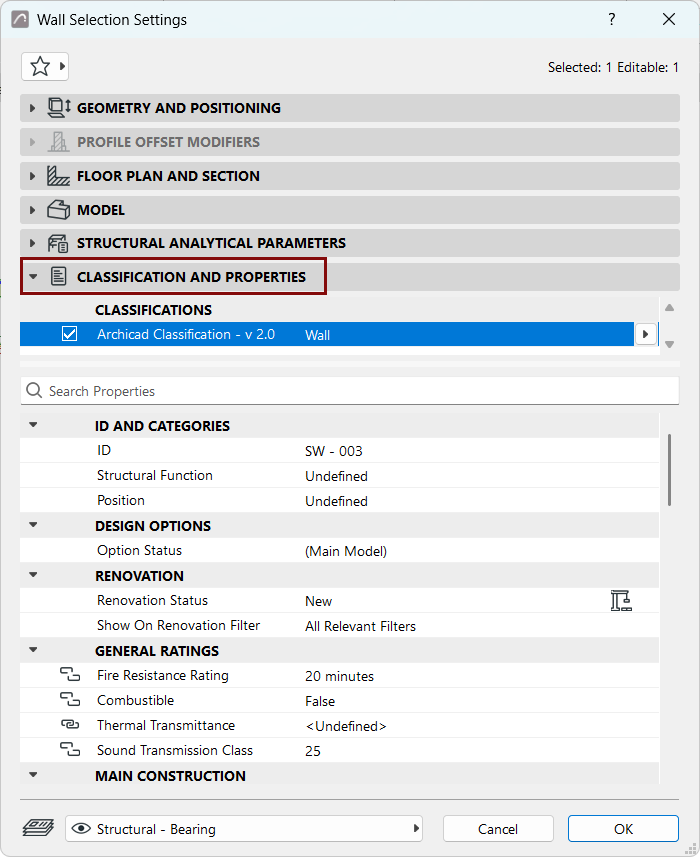Click the link icon beside Combustible
This screenshot has width=700, height=857.
(x=70, y=700)
